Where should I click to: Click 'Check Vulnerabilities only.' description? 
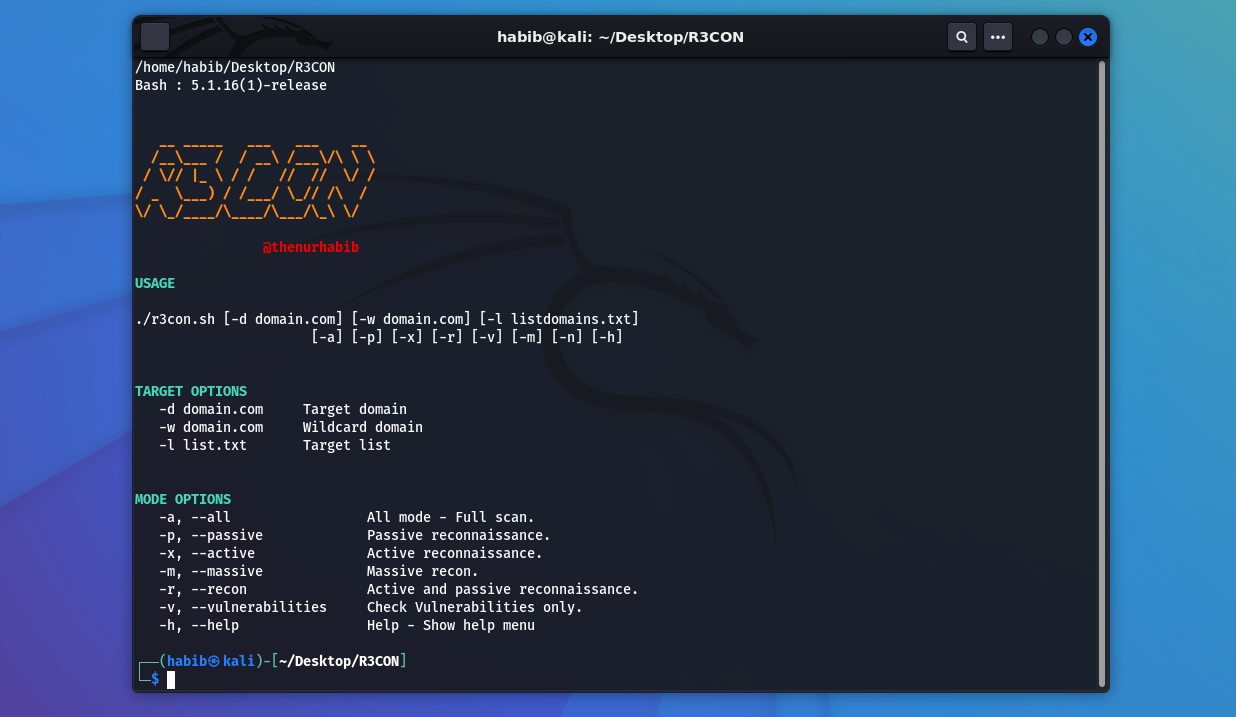475,607
